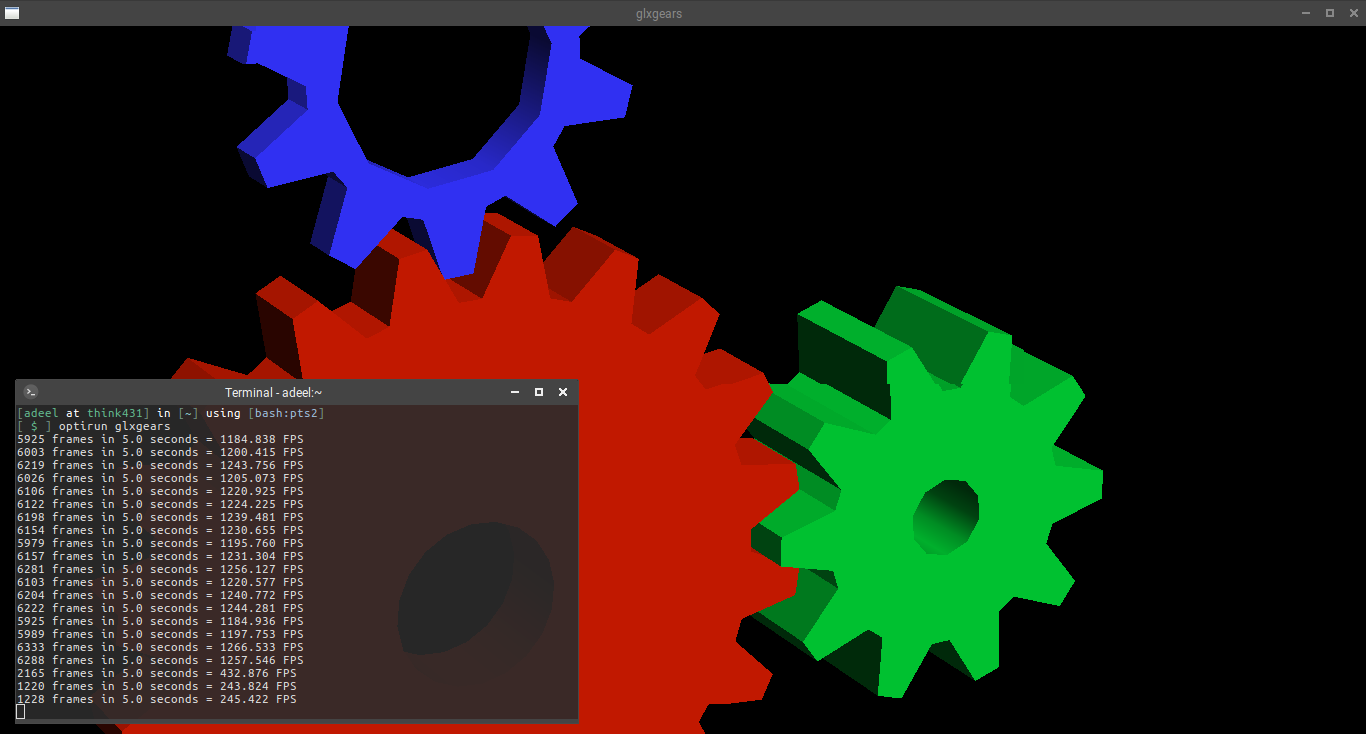This screenshot has width=1366, height=734.
Task: Minimize the glxgears window
Action: (1306, 13)
